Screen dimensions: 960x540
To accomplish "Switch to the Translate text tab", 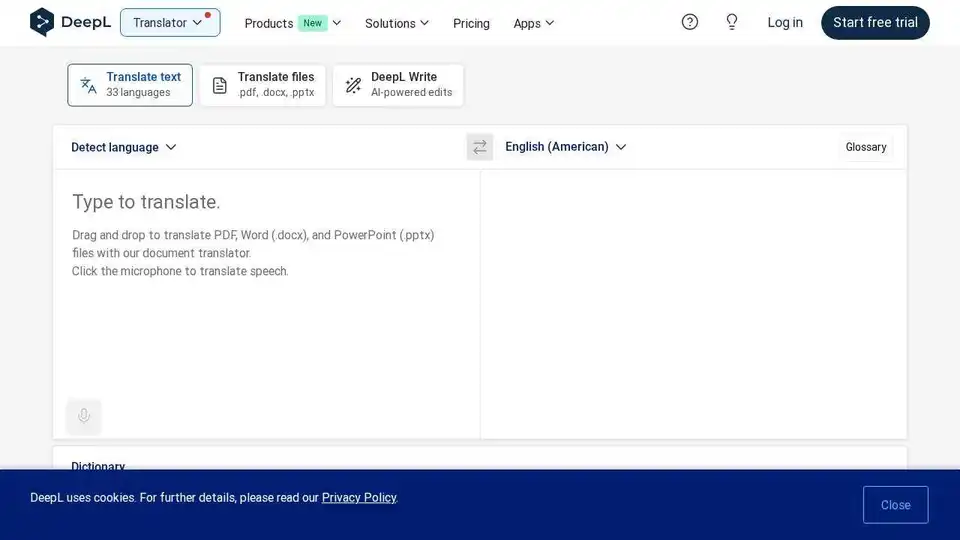I will (x=130, y=85).
